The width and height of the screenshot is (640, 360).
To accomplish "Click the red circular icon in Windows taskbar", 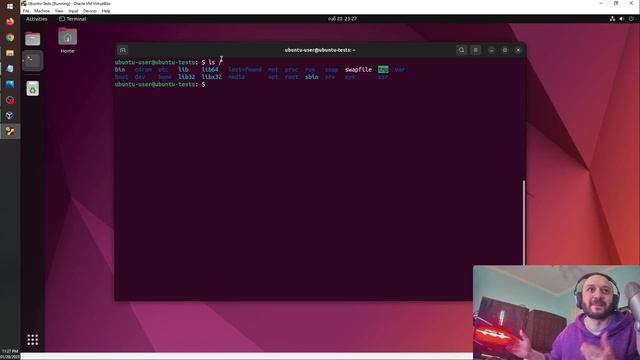I will tap(10, 100).
